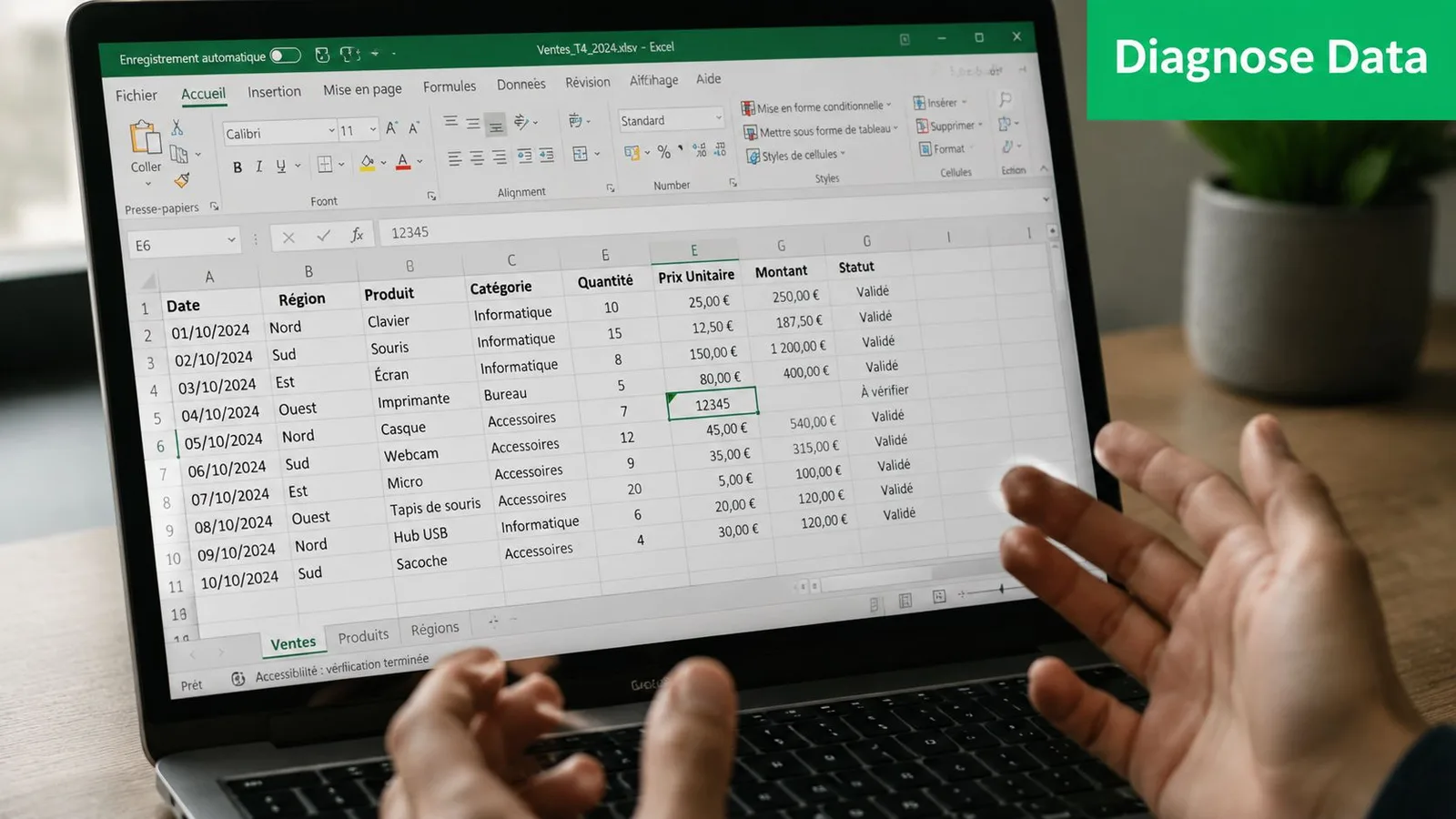Click the Copy icon in Presse-papiers
This screenshot has width=1456, height=819.
pos(179,154)
